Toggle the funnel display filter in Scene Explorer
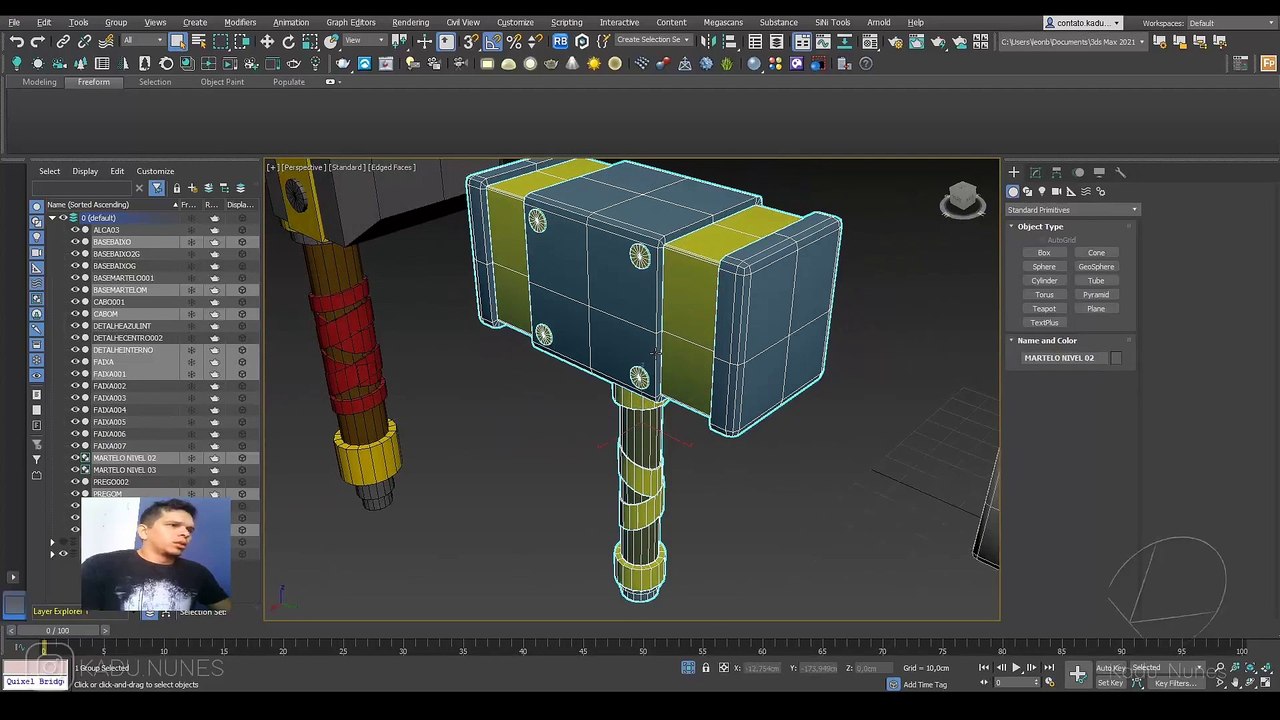 [x=157, y=188]
